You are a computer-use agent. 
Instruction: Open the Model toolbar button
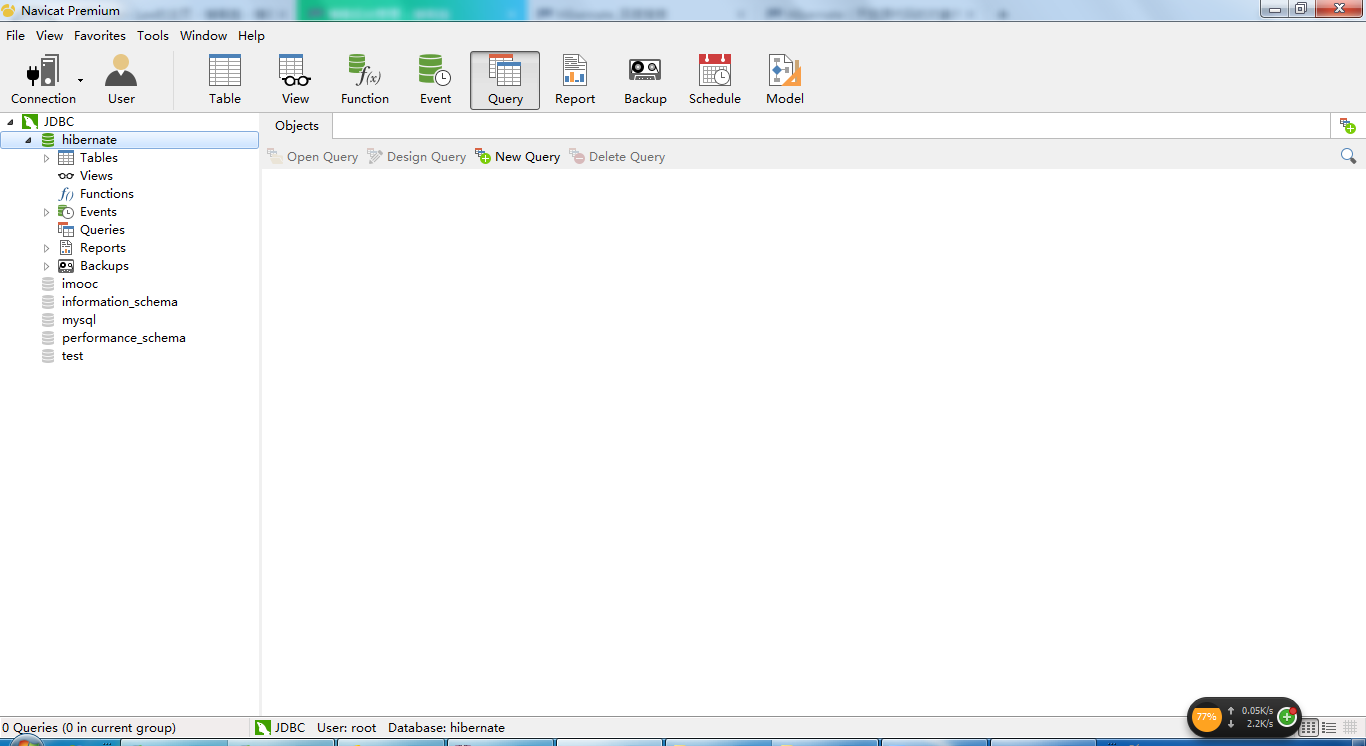(x=785, y=80)
